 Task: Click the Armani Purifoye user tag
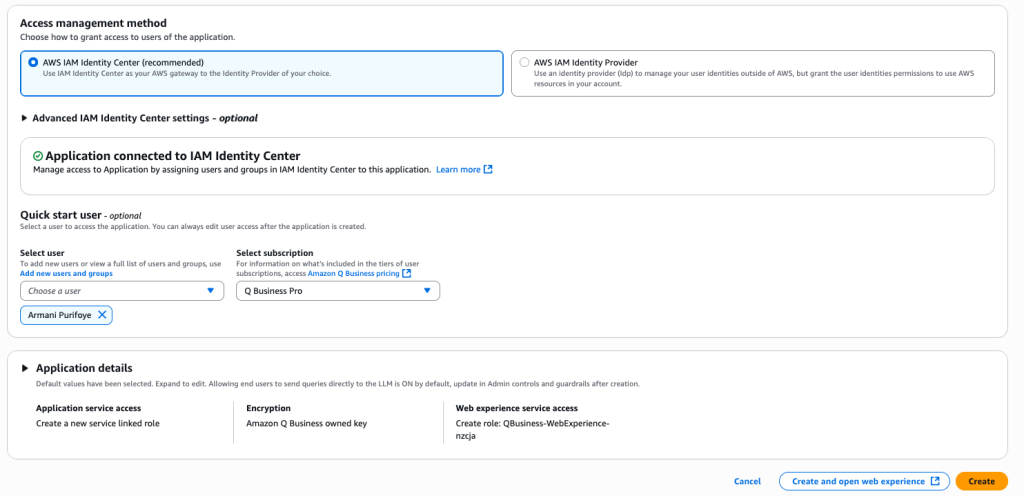(67, 315)
